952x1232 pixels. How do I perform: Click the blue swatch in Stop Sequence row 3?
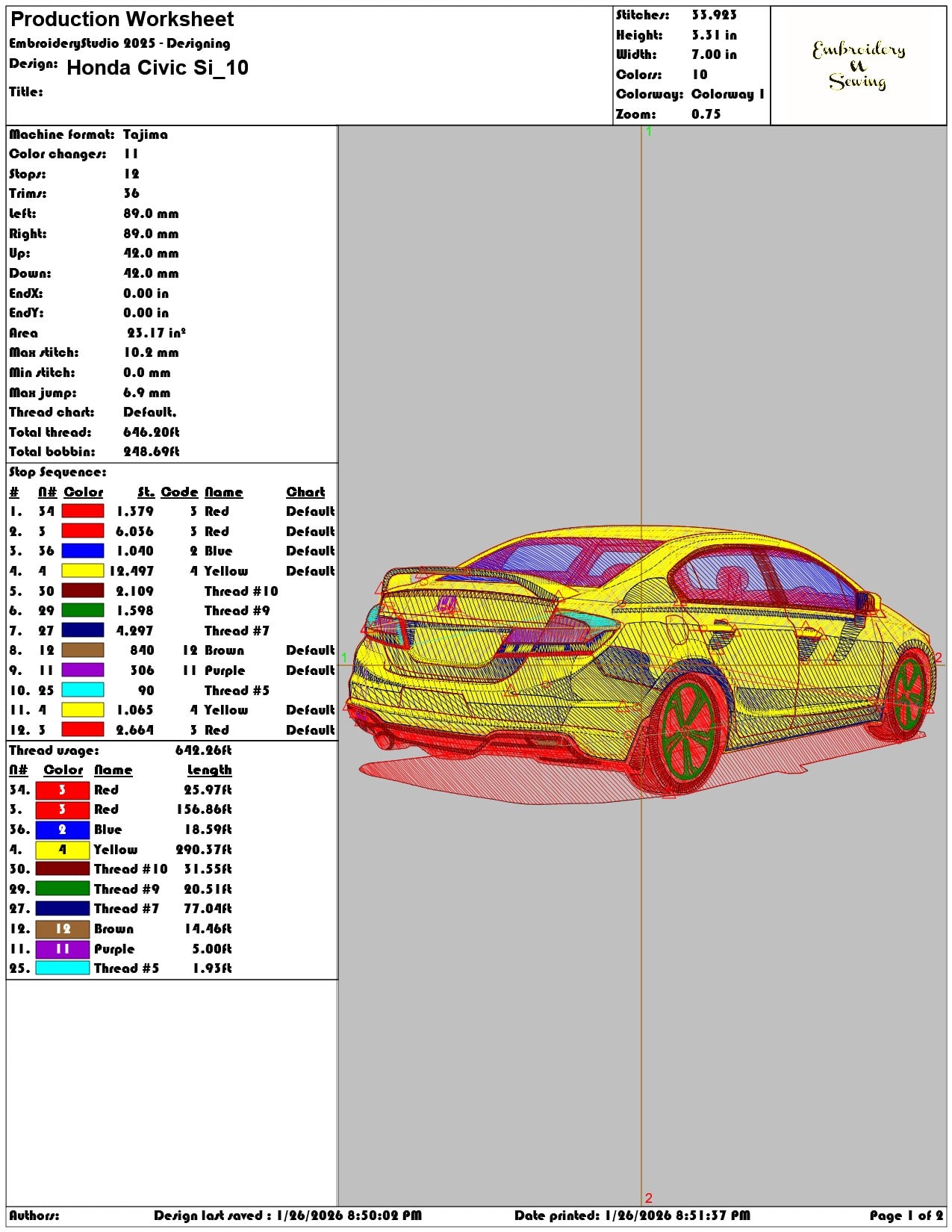click(x=82, y=551)
